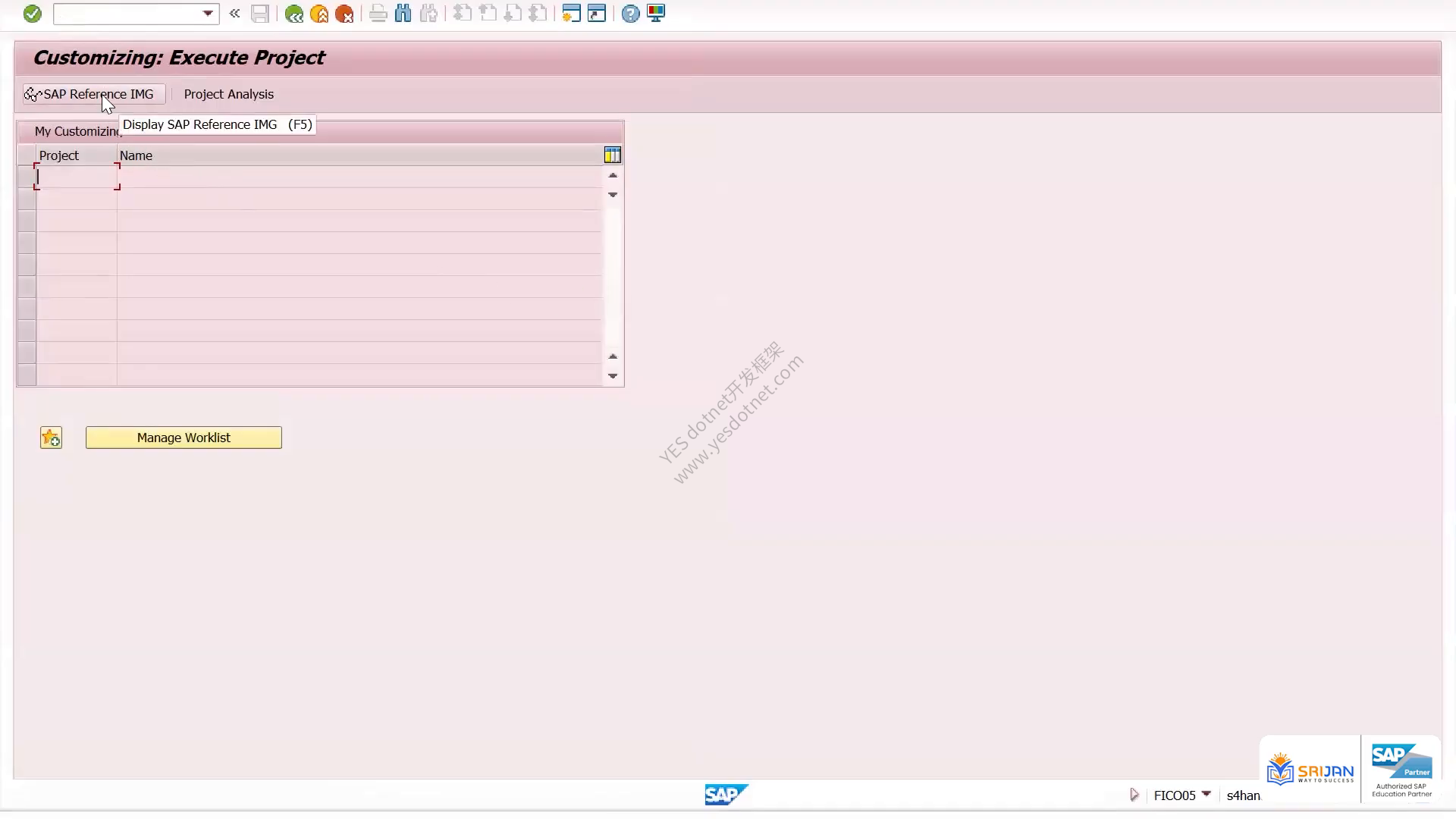1456x819 pixels.
Task: Click the Previous Page icon
Action: [488, 14]
